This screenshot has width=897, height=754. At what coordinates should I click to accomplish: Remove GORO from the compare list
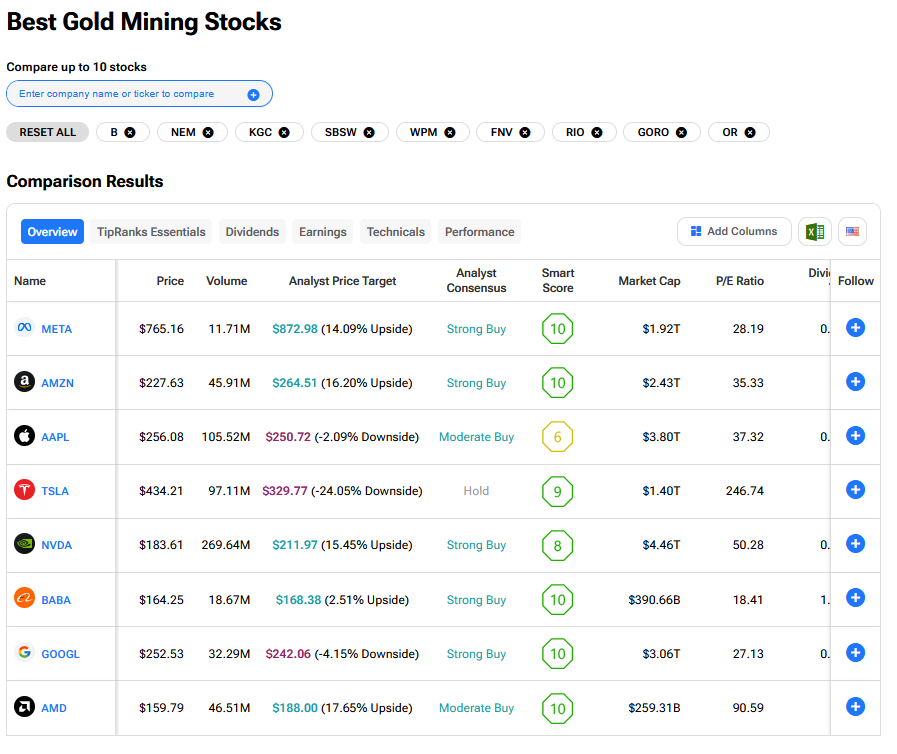tap(681, 133)
